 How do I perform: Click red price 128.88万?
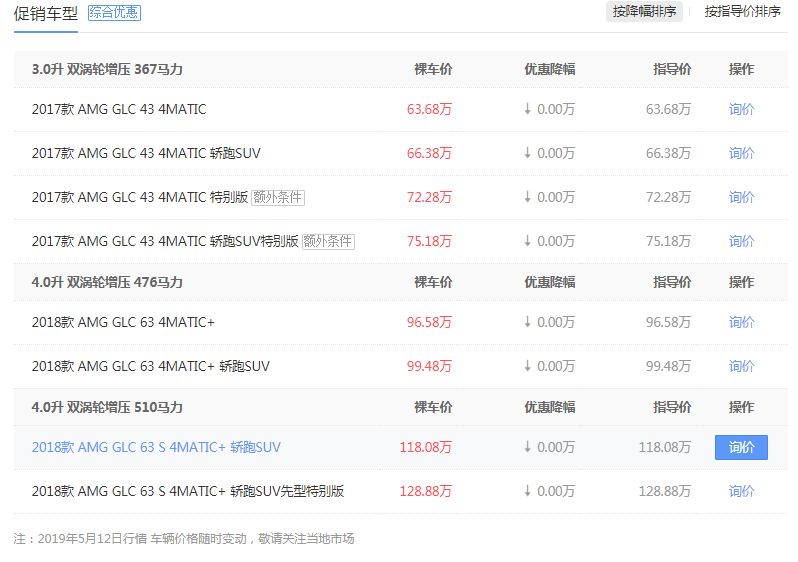click(425, 491)
